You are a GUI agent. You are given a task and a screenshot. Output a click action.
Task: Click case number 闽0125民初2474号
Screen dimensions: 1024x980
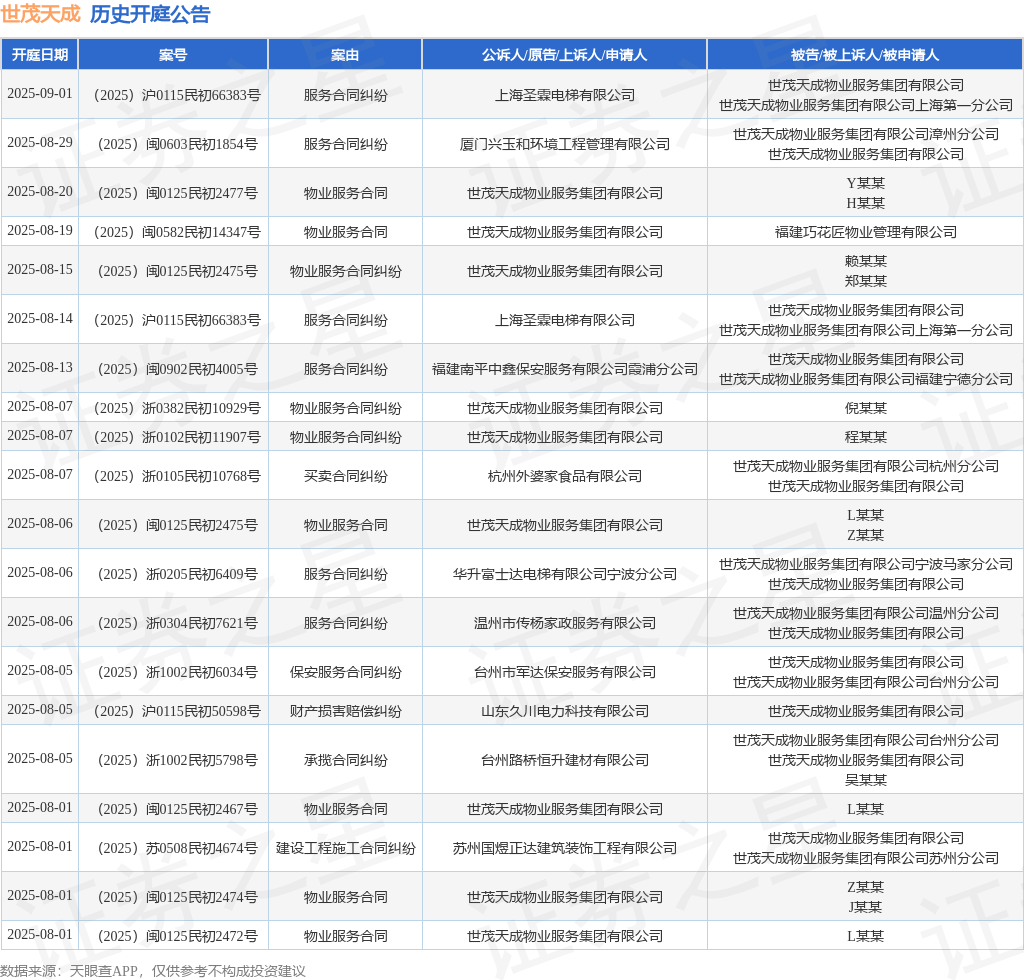point(177,898)
